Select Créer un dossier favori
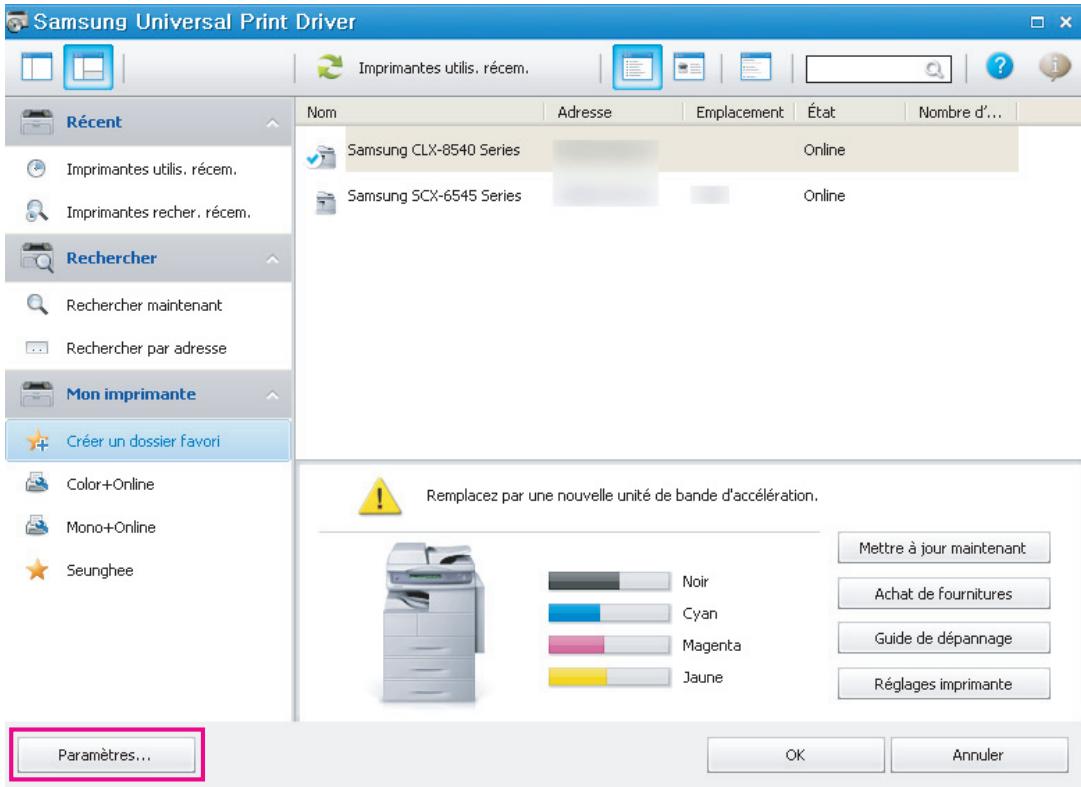The image size is (1081, 787). coord(148,440)
